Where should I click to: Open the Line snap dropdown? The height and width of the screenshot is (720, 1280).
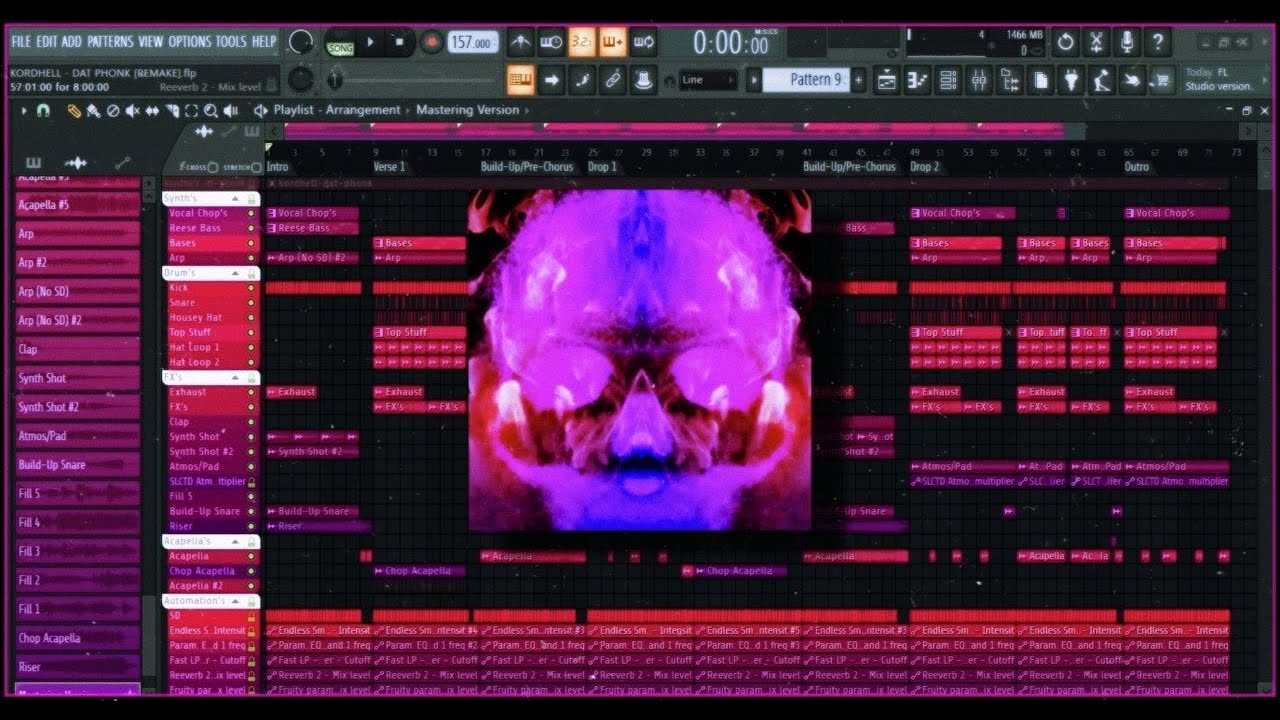pyautogui.click(x=706, y=80)
